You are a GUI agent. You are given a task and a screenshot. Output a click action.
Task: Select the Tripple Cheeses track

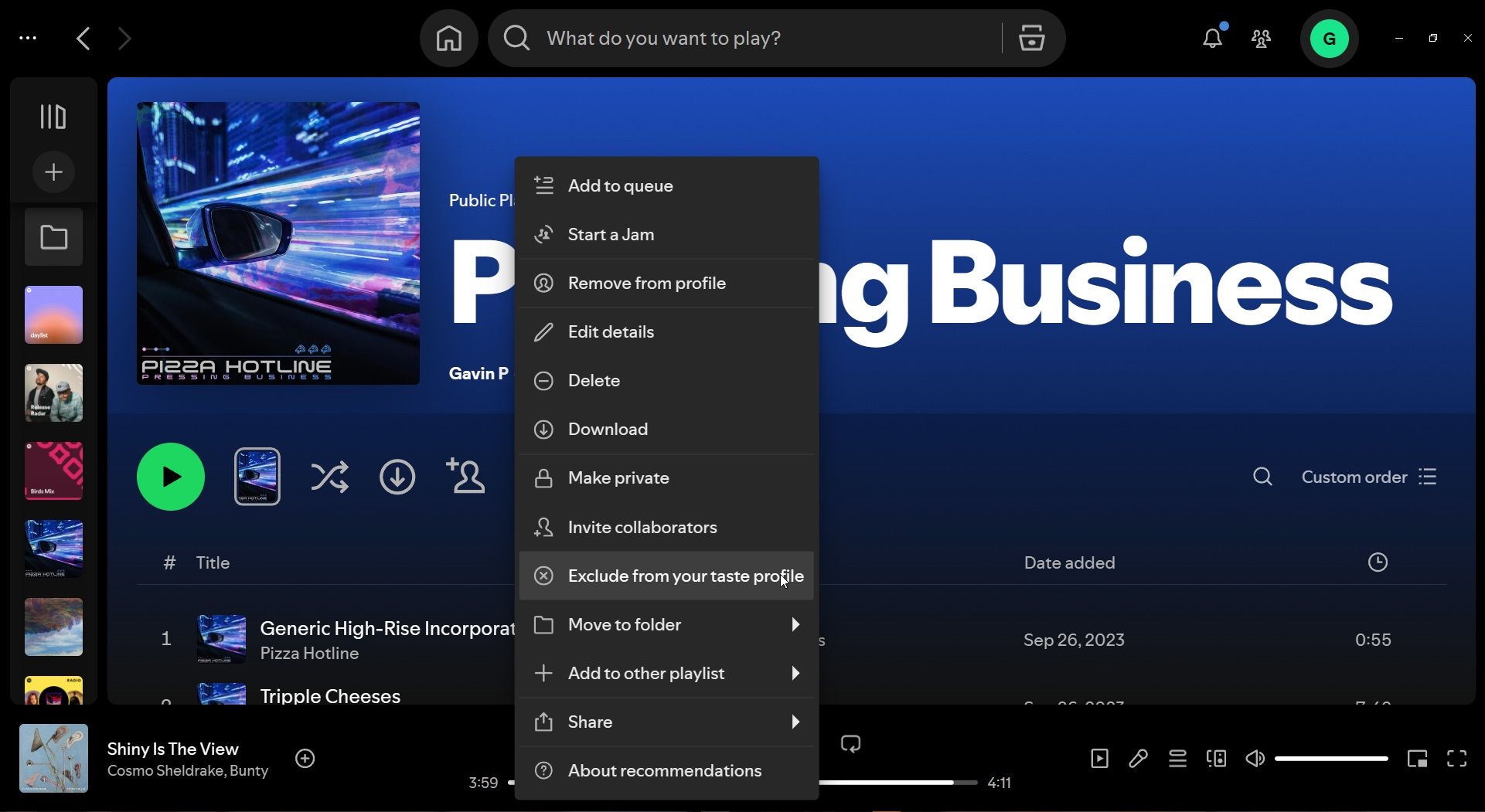pos(330,695)
